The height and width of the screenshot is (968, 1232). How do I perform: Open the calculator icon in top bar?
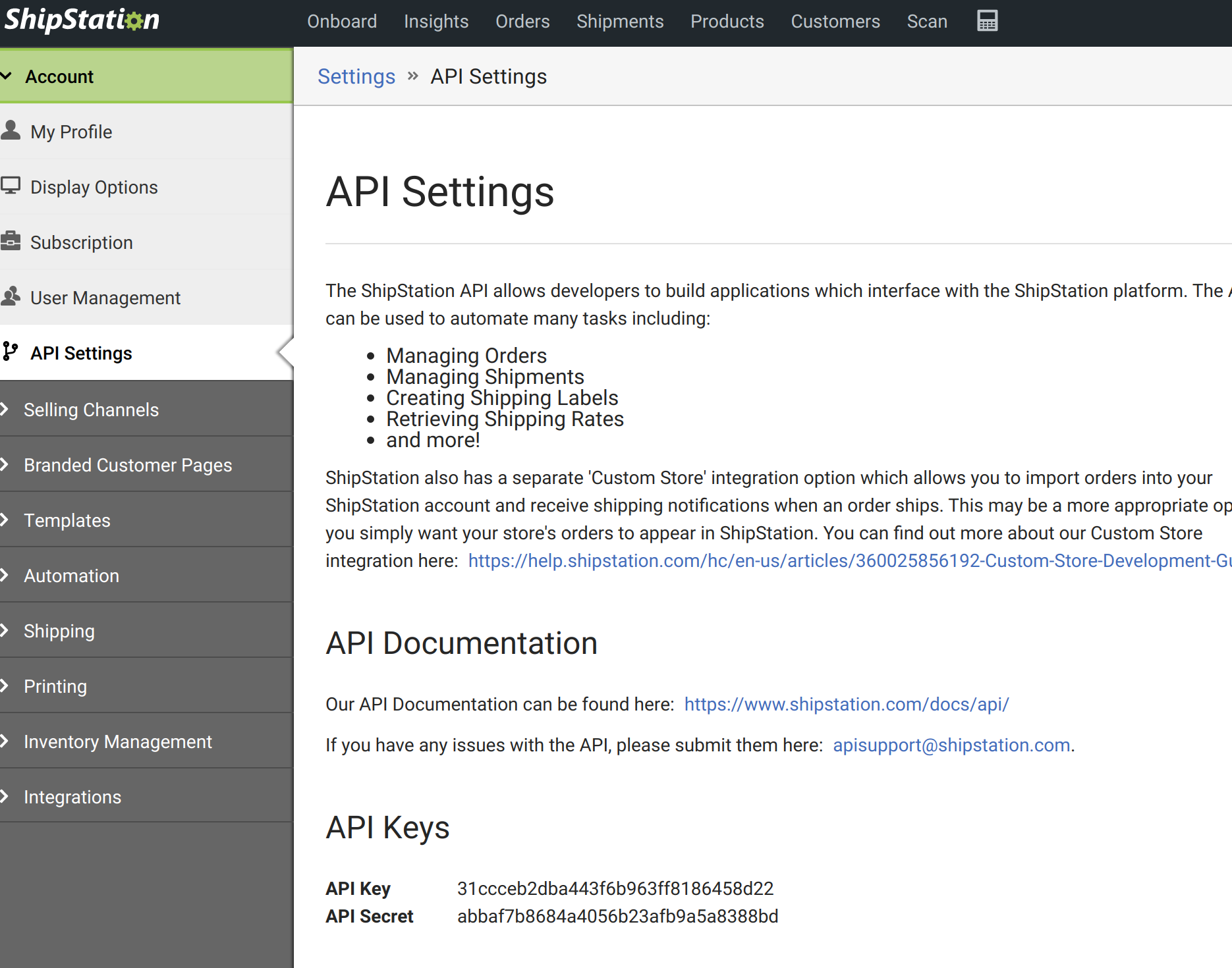pyautogui.click(x=987, y=21)
